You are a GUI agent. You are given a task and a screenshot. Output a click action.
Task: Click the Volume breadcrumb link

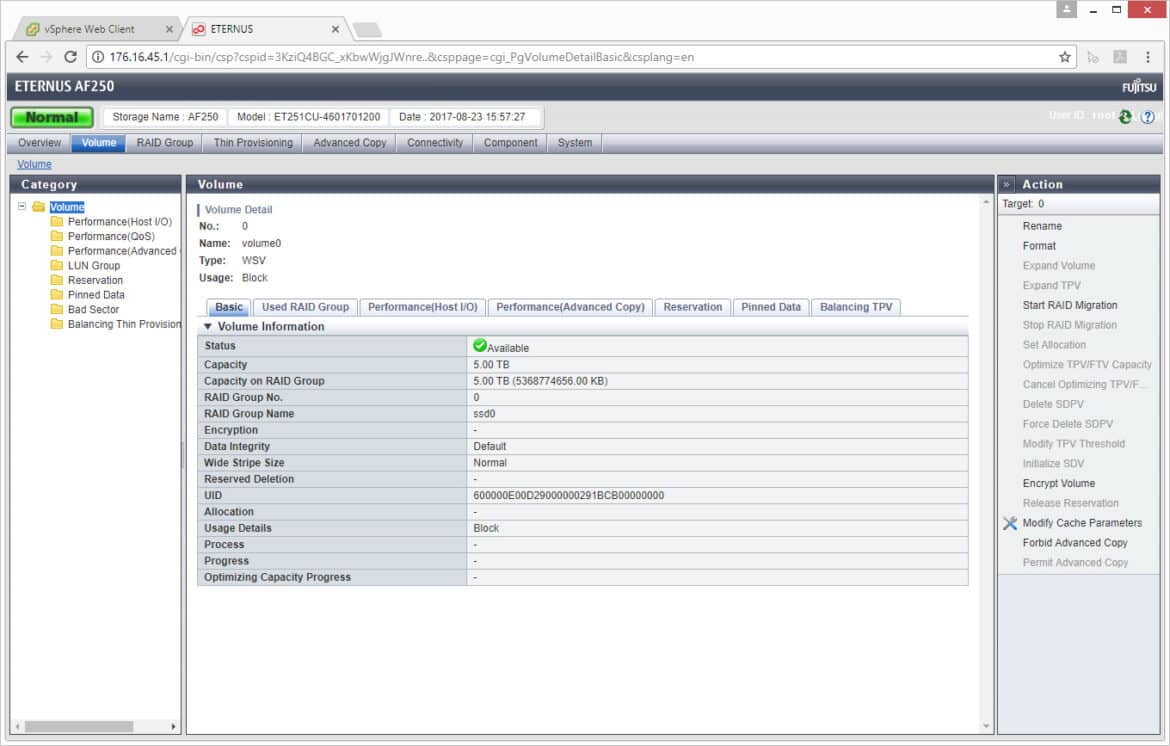tap(34, 164)
